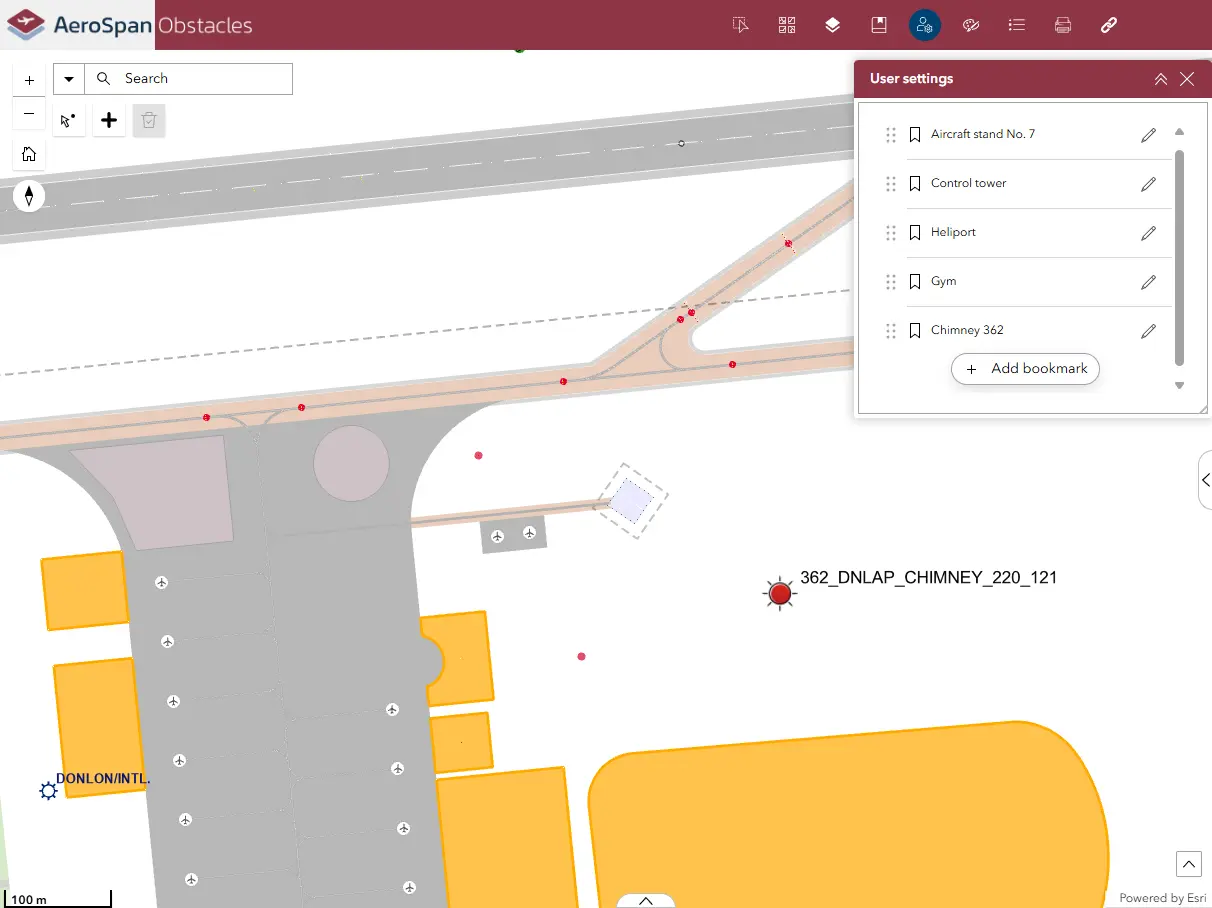Open the search source dropdown arrow

click(69, 79)
